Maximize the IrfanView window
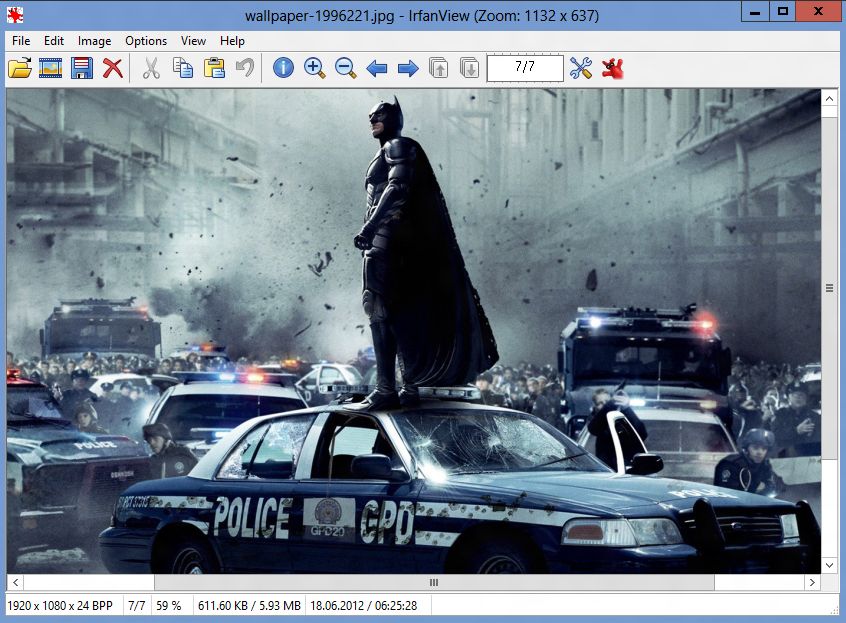Viewport: 846px width, 623px height. pos(782,11)
